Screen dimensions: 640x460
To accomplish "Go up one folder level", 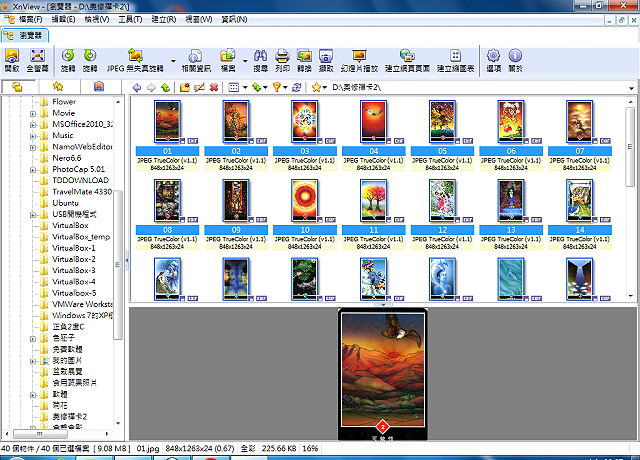I will pos(165,87).
